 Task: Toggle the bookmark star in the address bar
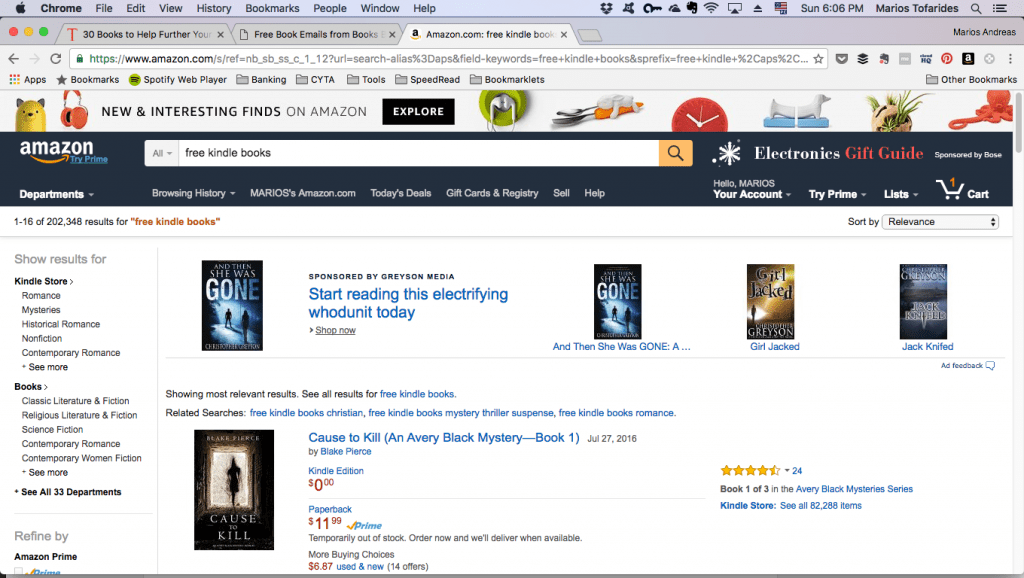(818, 58)
